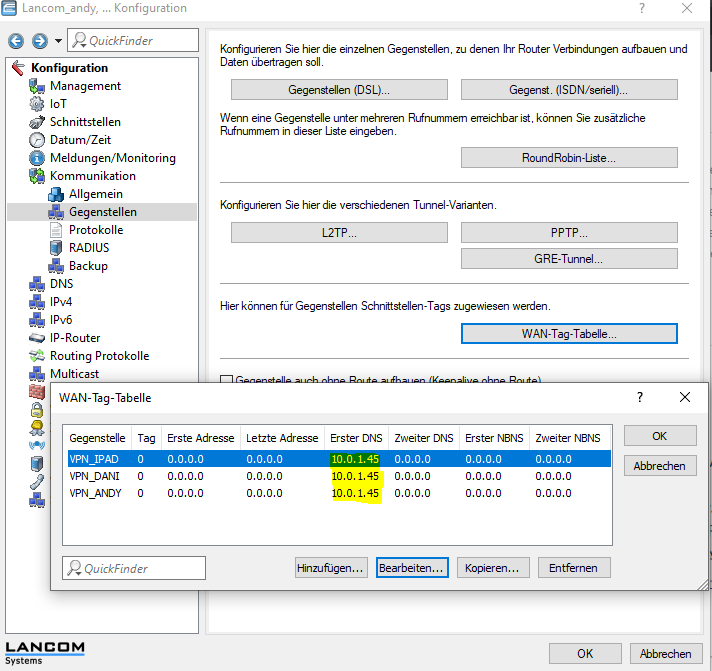Click the Kommunikation icon

point(37,176)
